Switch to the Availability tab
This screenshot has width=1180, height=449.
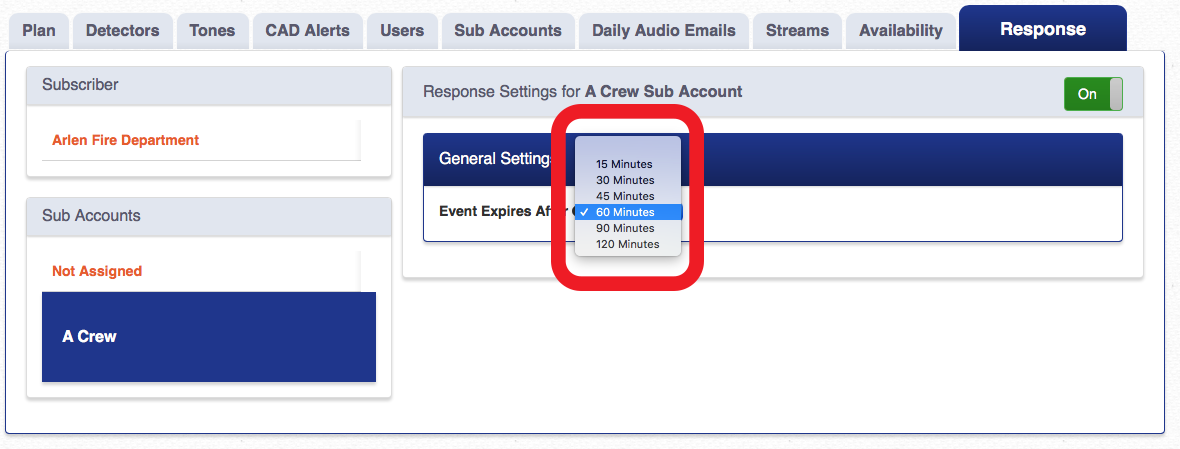pyautogui.click(x=900, y=31)
